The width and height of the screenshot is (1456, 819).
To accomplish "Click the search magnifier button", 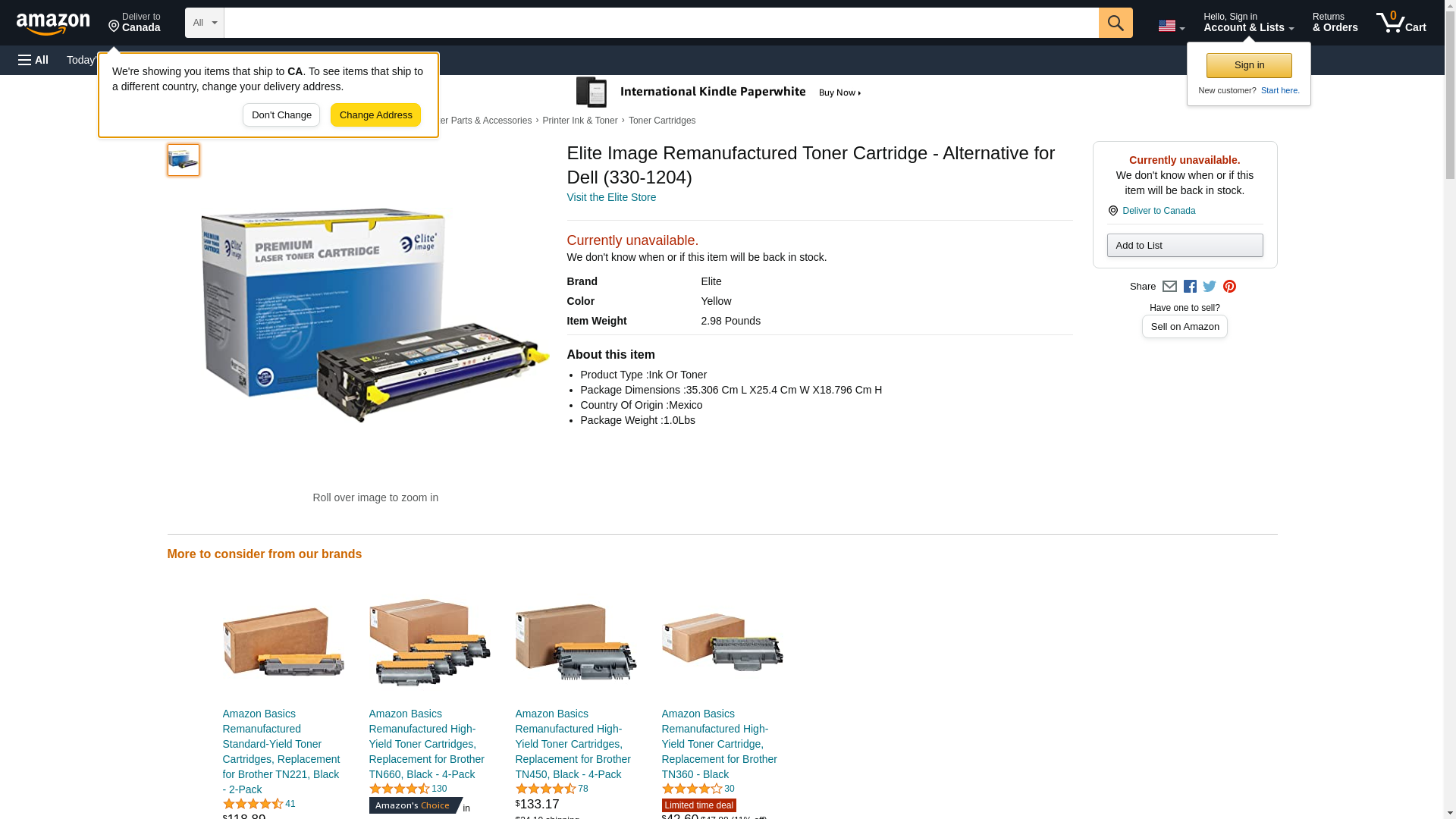I will click(1116, 23).
